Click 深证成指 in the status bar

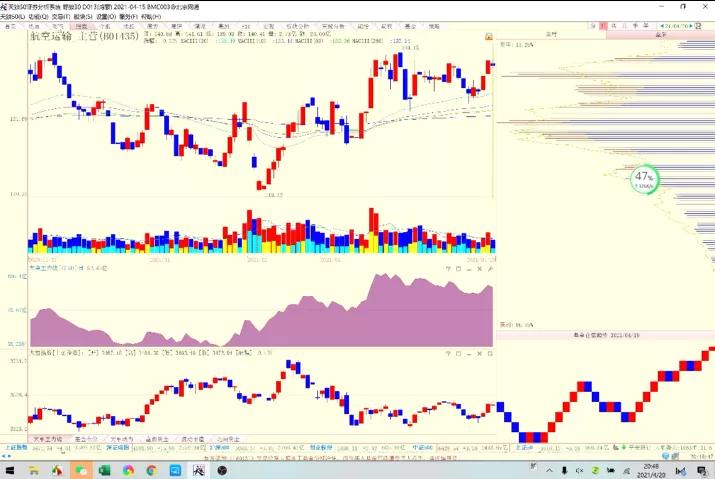(118, 448)
